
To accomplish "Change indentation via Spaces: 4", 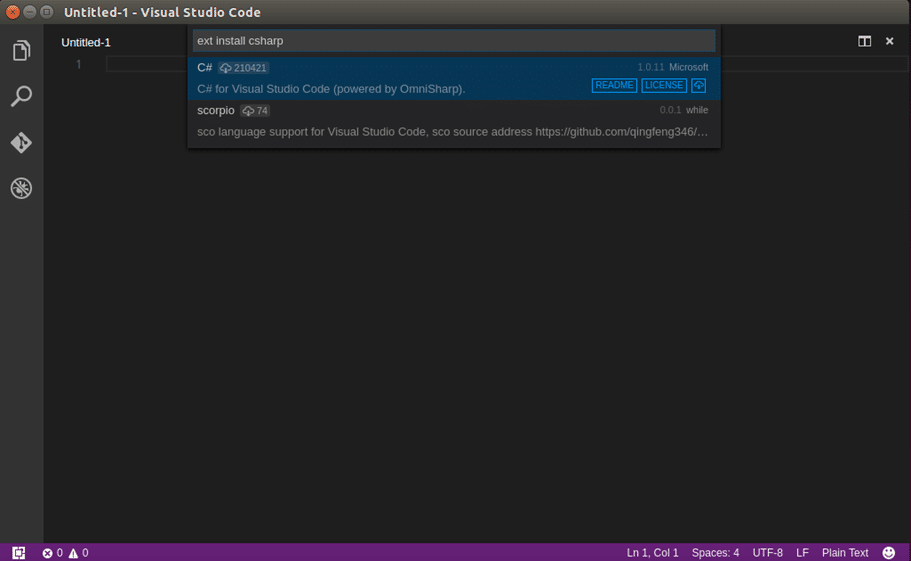I will pyautogui.click(x=715, y=553).
